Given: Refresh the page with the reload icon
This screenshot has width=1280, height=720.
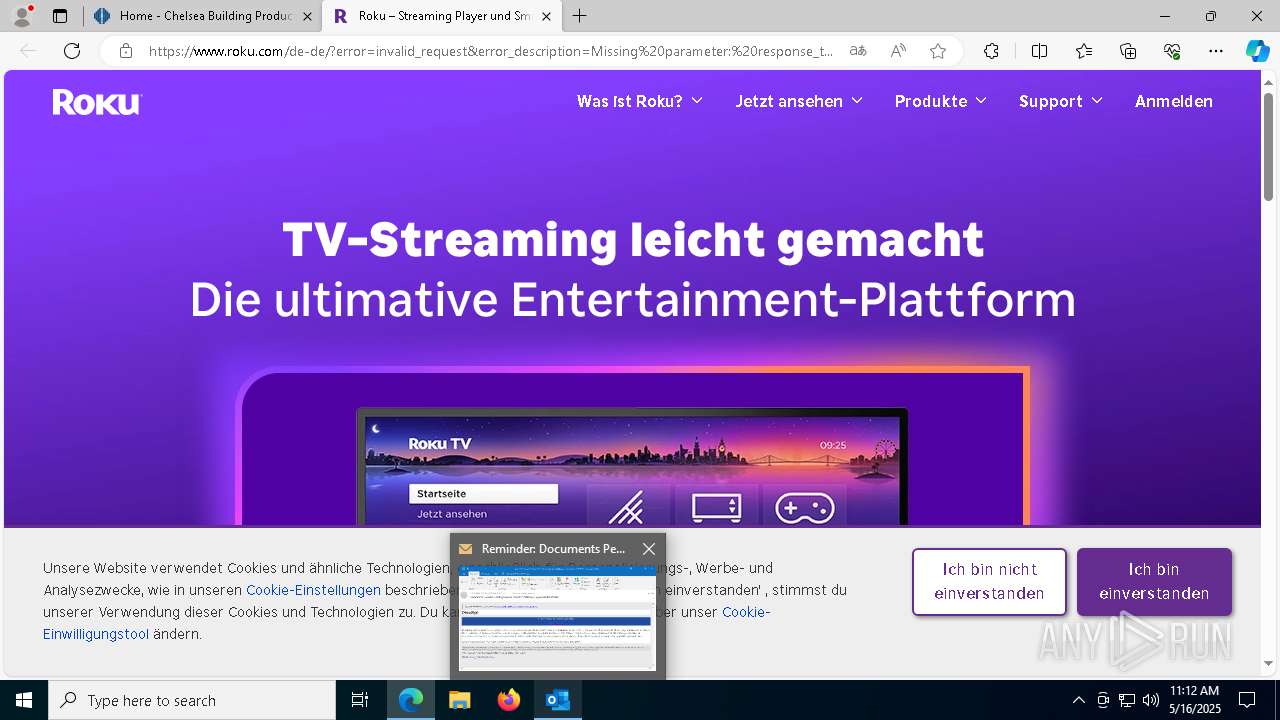Looking at the screenshot, I should click(x=72, y=51).
